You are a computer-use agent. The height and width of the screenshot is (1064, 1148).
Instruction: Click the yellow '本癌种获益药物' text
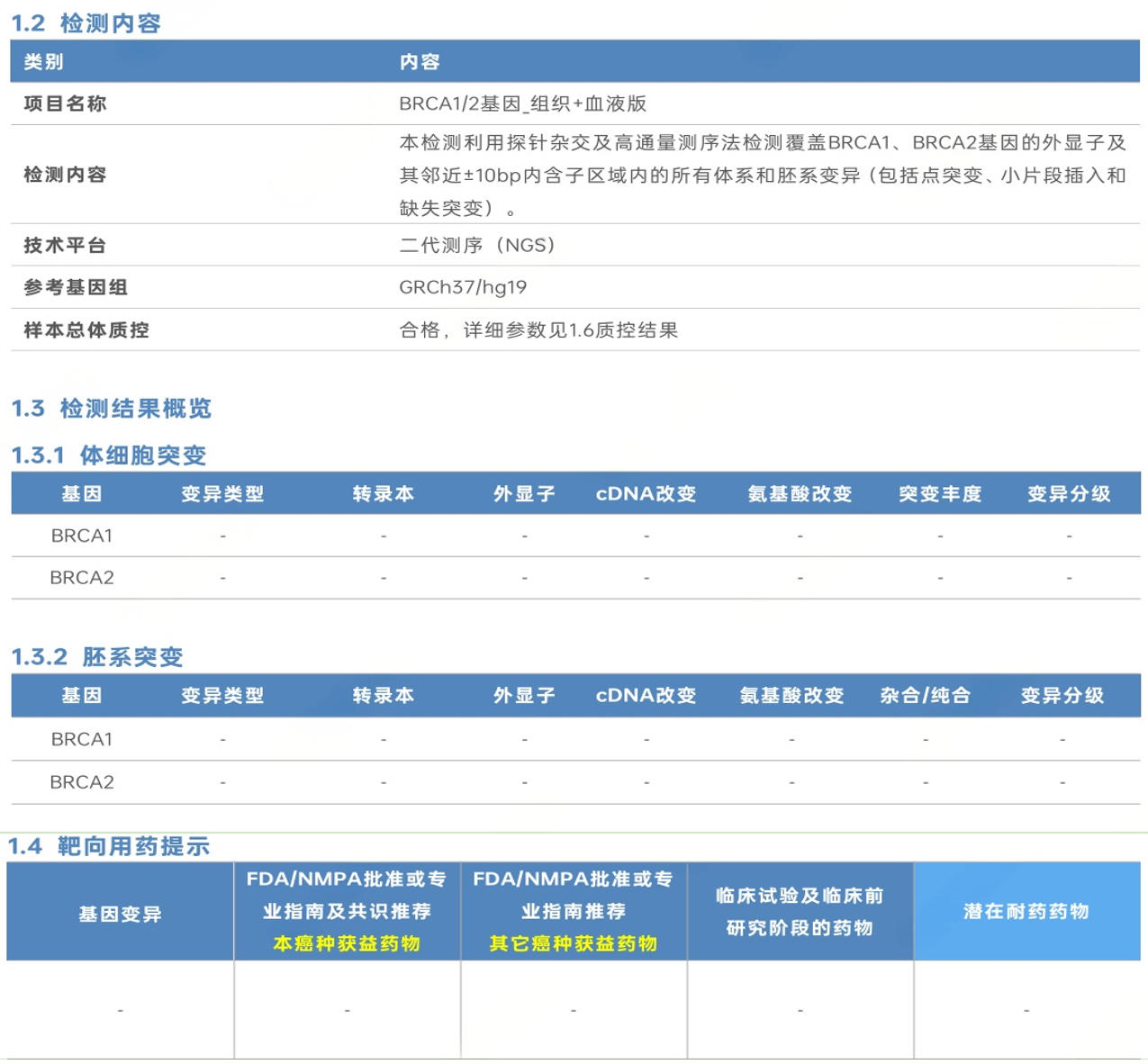[x=347, y=944]
